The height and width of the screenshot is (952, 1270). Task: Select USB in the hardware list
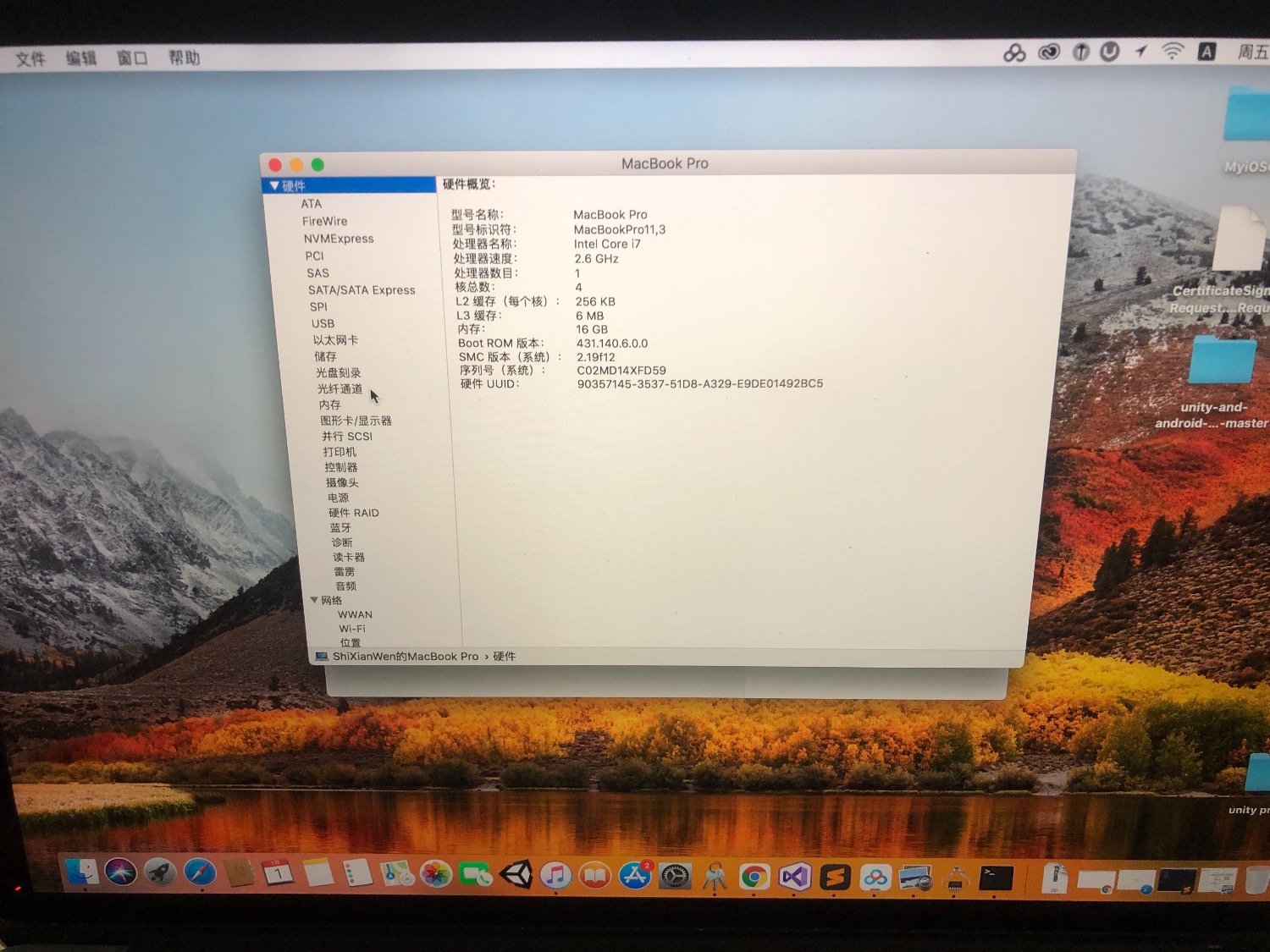click(323, 323)
